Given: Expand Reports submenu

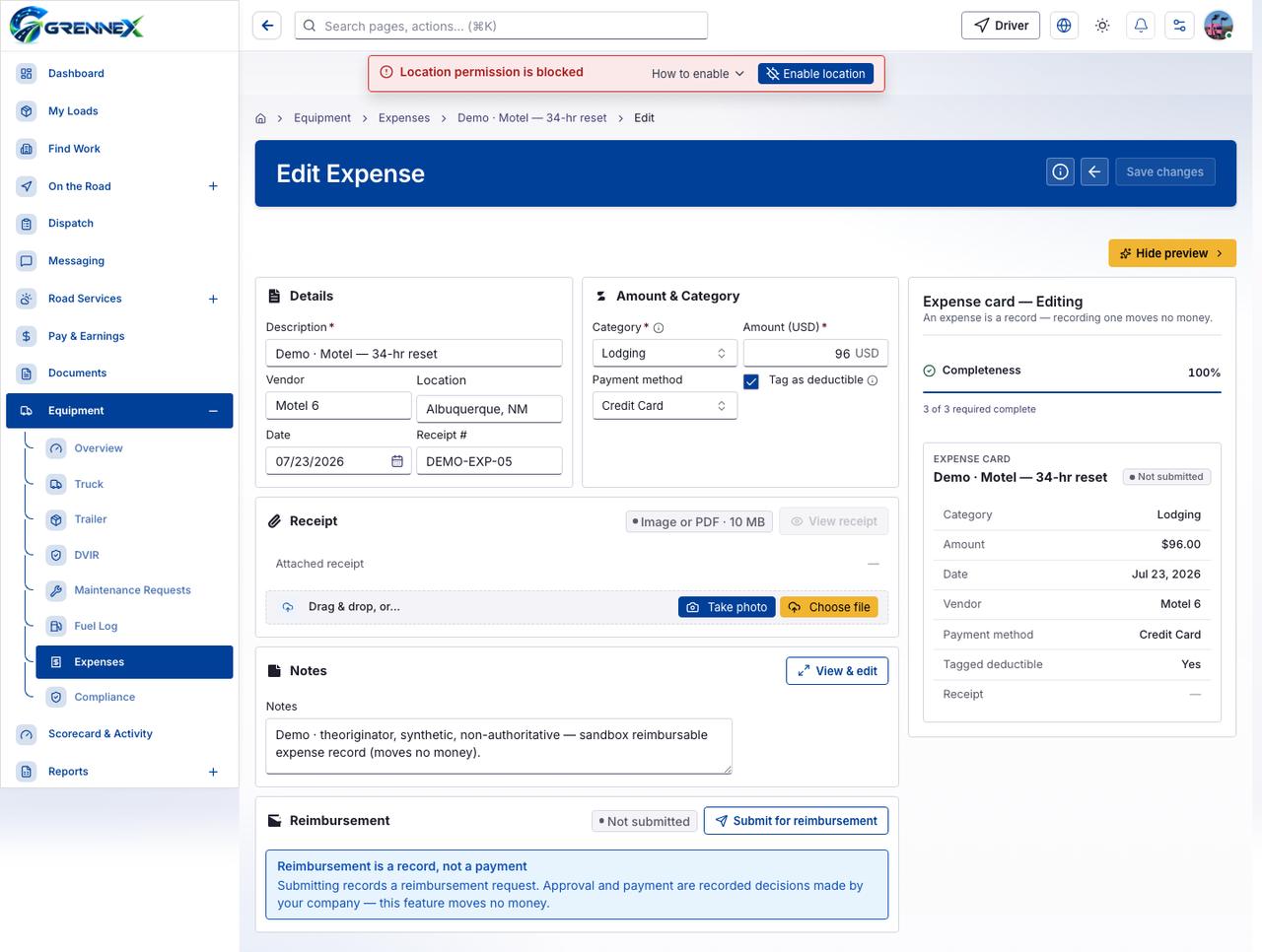Looking at the screenshot, I should pyautogui.click(x=213, y=772).
